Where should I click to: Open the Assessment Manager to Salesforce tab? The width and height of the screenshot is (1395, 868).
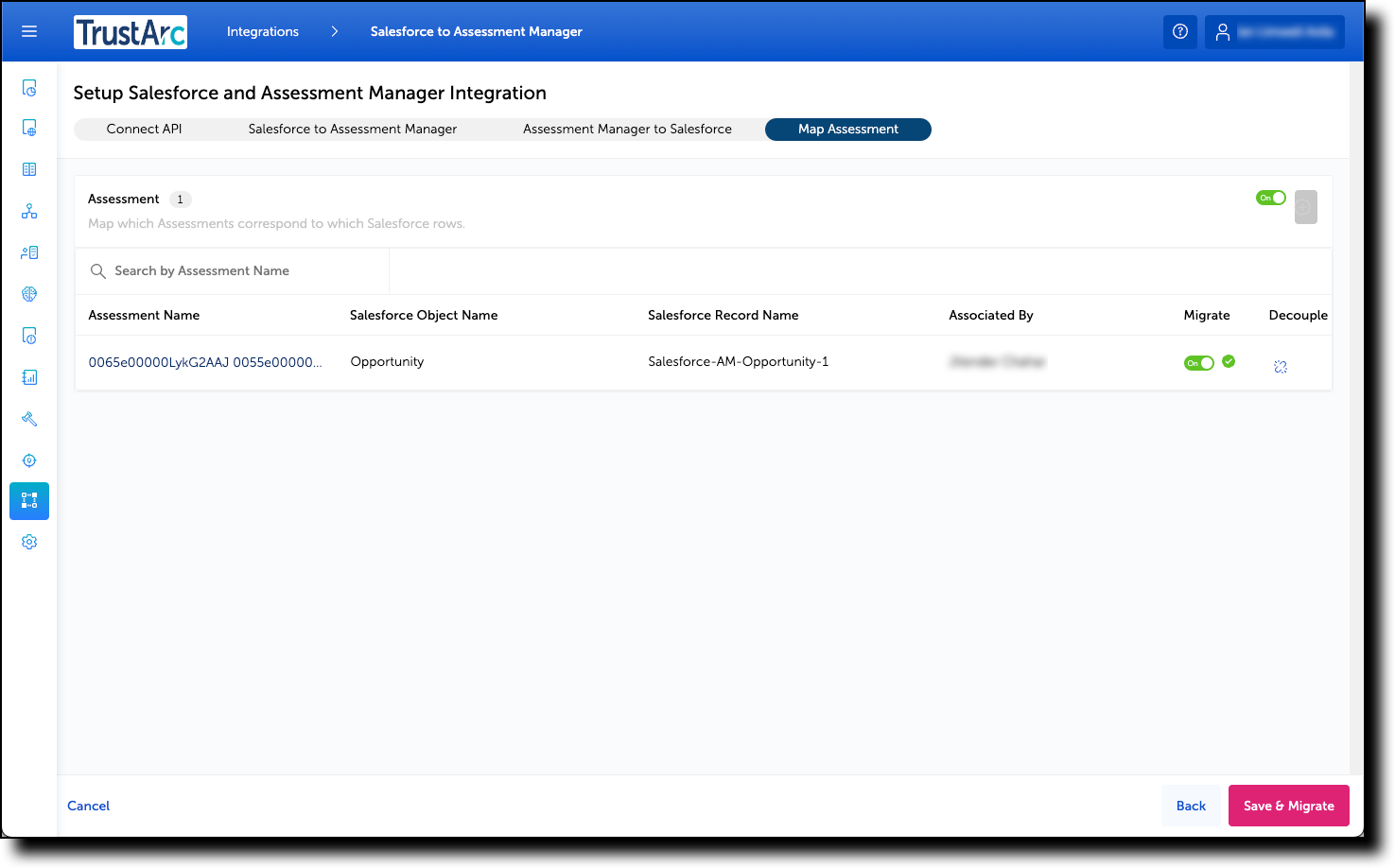click(x=627, y=129)
